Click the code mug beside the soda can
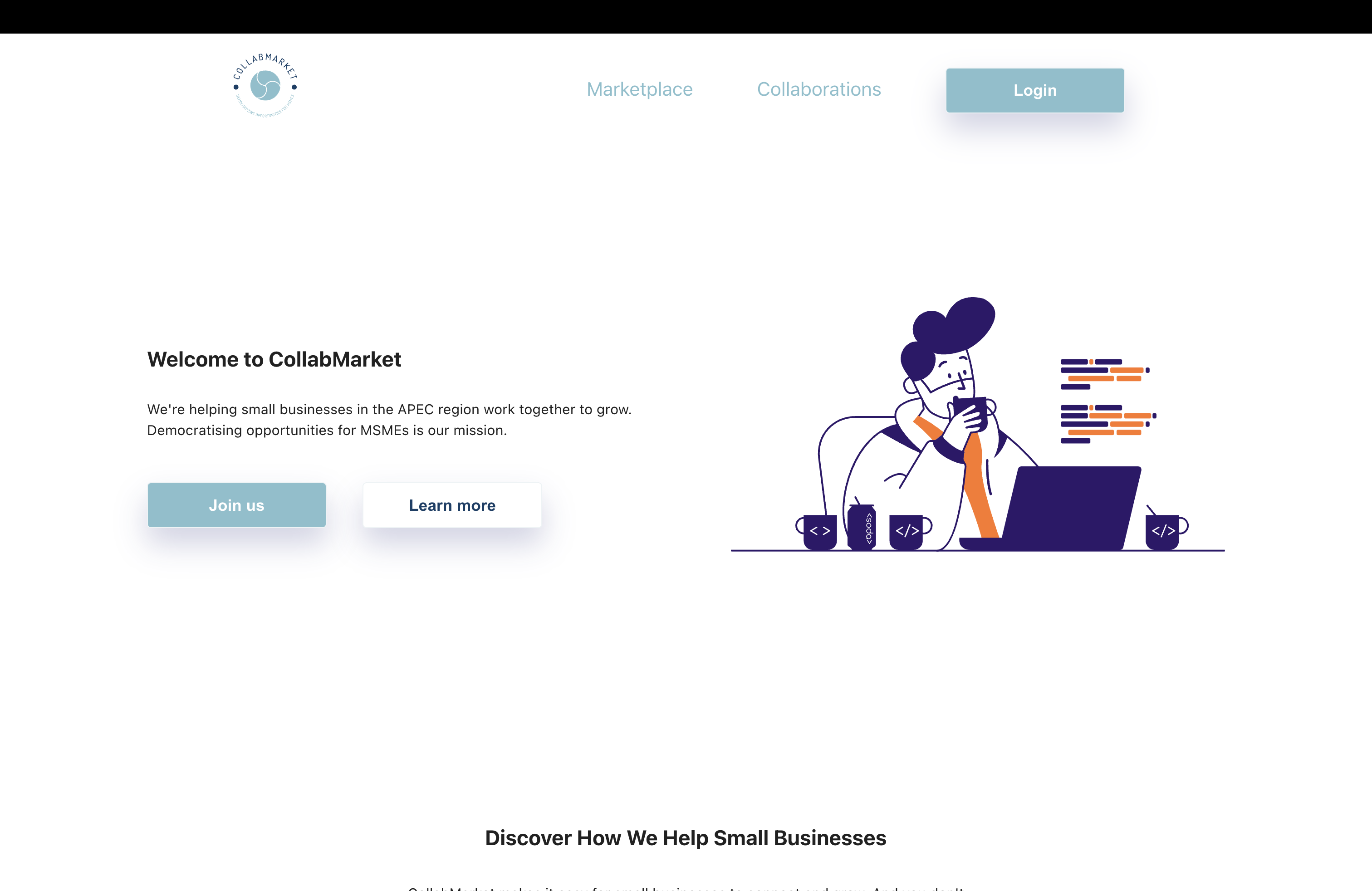This screenshot has height=891, width=1372. coord(910,531)
